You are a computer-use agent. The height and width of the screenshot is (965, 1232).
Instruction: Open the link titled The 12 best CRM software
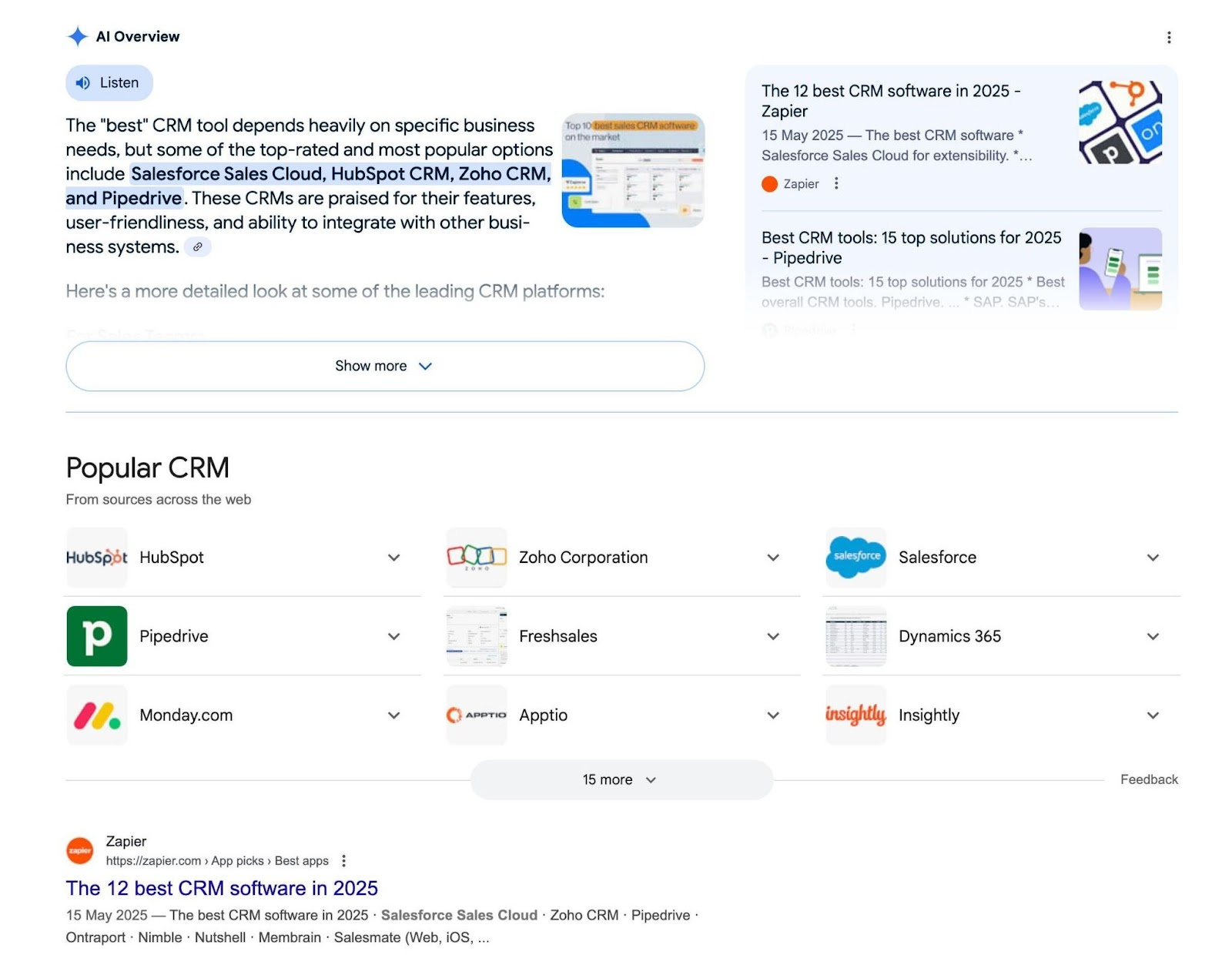pos(222,888)
